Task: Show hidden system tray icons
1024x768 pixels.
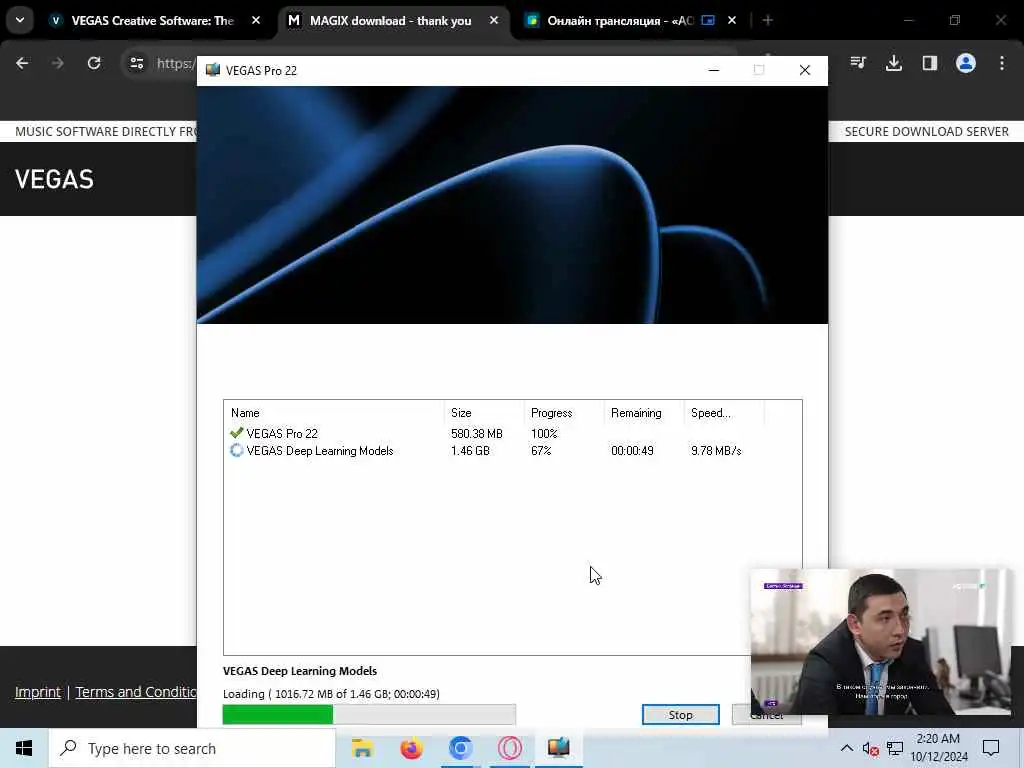Action: click(x=846, y=748)
